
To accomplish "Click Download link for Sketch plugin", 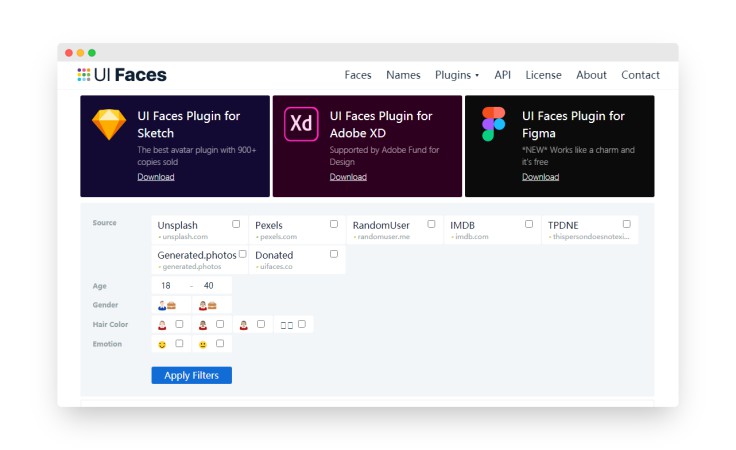I will (x=156, y=177).
